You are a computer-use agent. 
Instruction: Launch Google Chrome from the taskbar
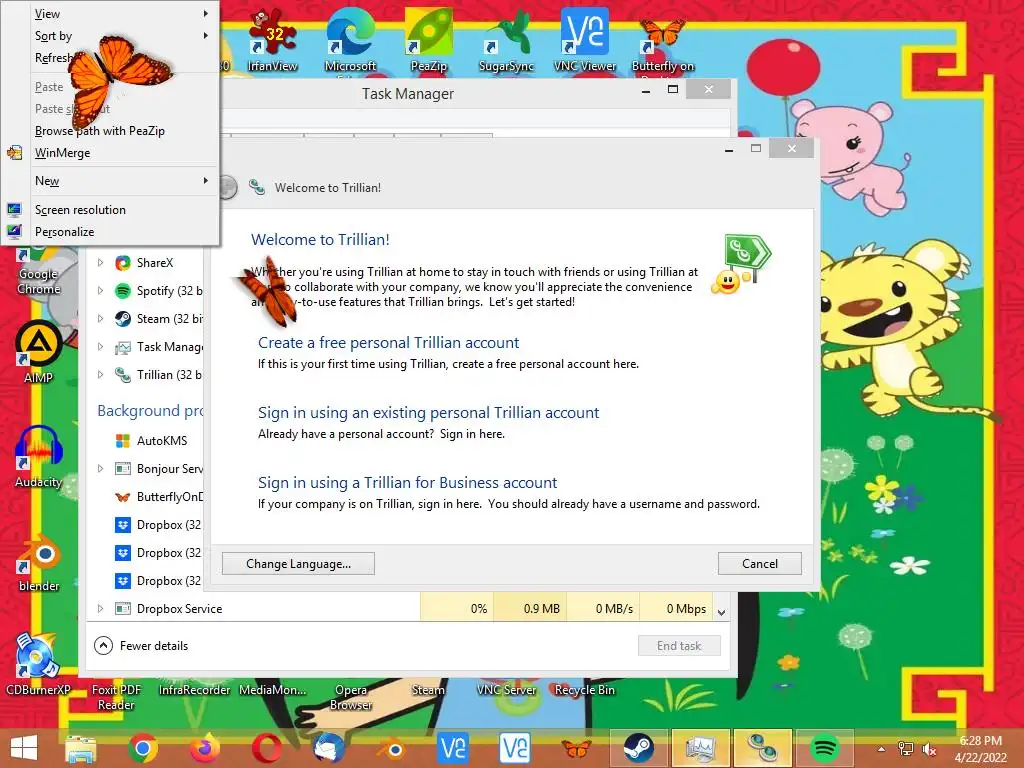pyautogui.click(x=142, y=748)
